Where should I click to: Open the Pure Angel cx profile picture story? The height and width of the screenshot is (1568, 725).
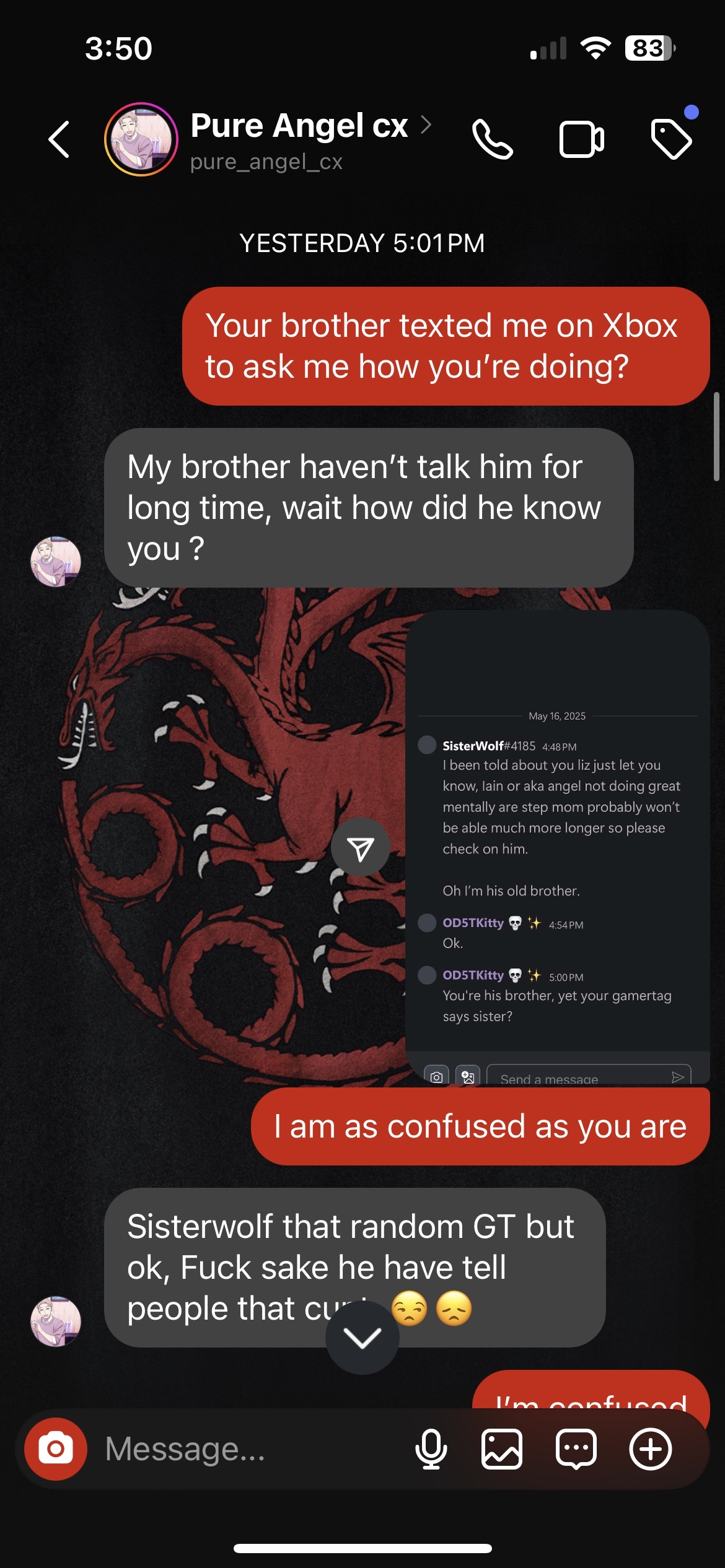tap(141, 139)
